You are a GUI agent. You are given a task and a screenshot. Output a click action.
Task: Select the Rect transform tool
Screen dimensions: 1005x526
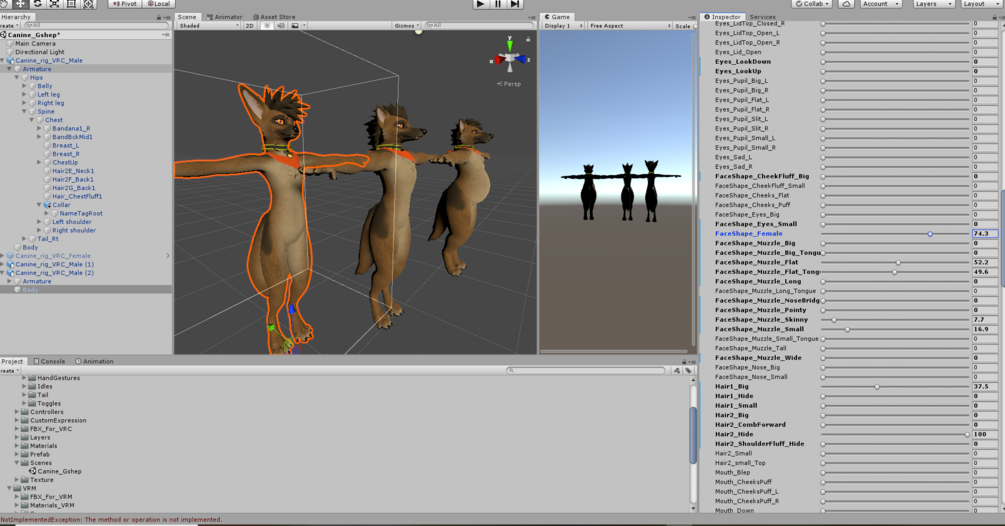click(71, 3)
